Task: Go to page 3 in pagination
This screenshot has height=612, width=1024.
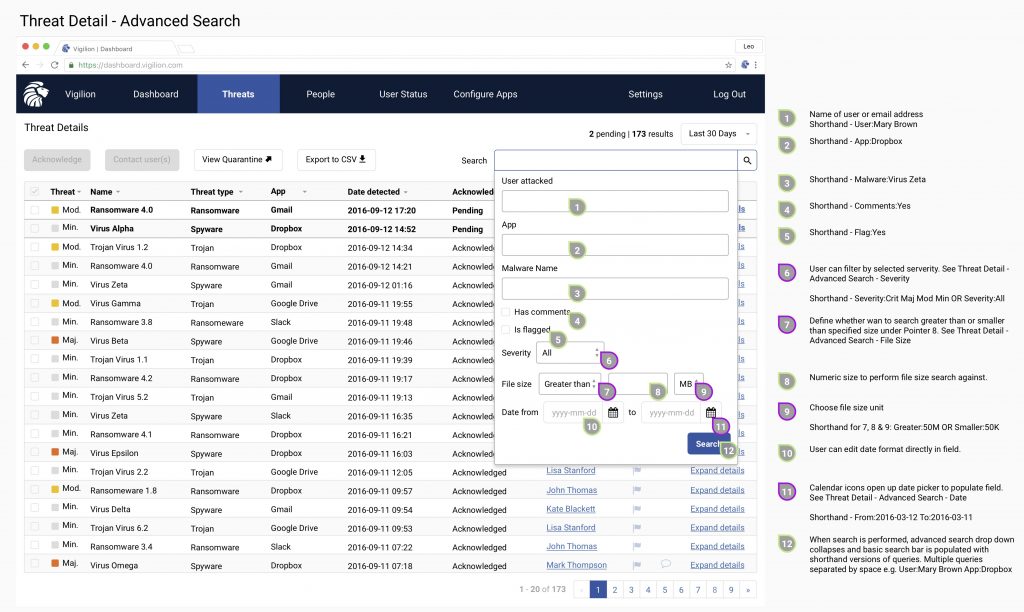Action: tap(631, 590)
